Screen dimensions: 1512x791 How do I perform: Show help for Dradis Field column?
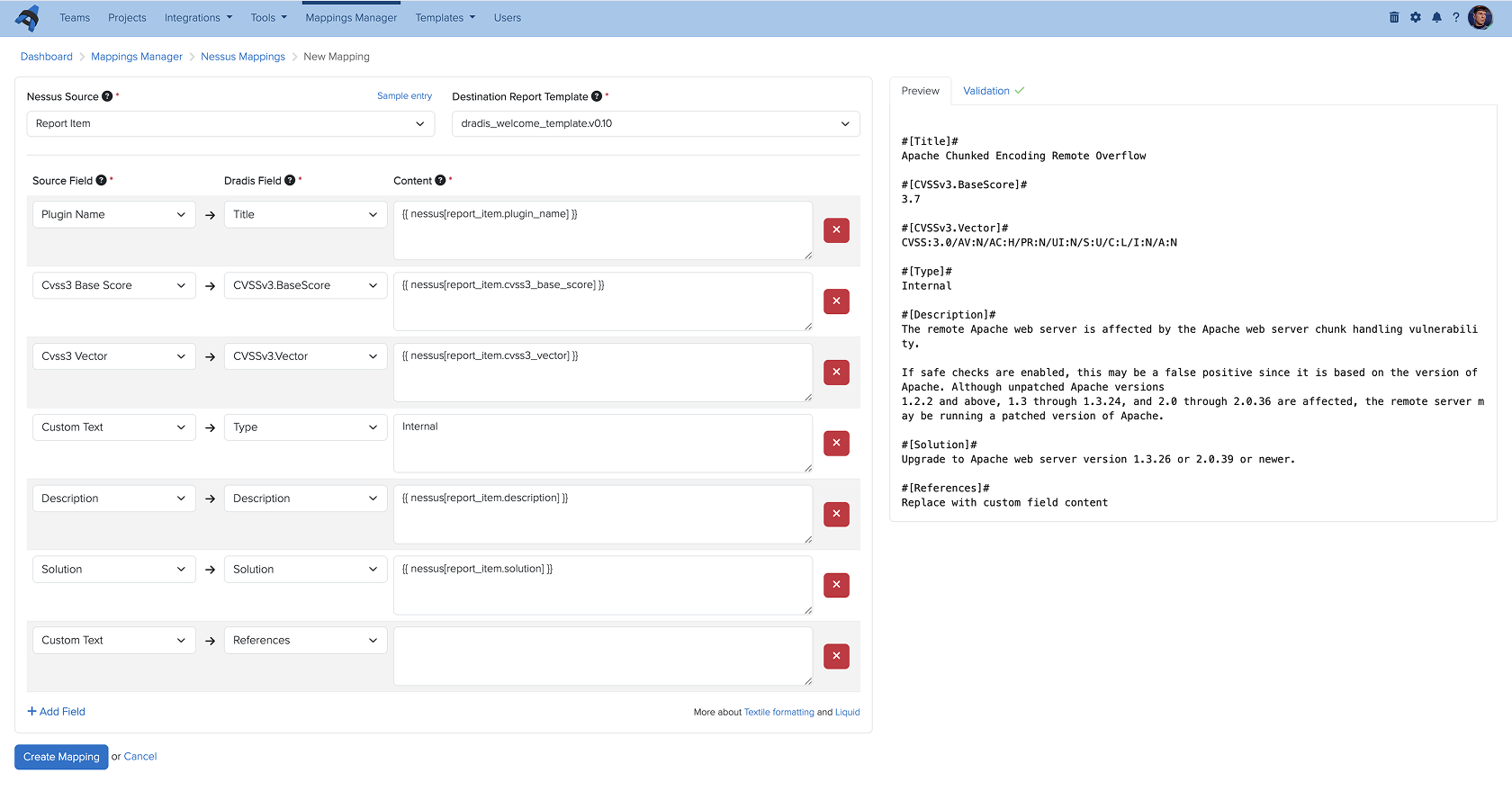290,180
